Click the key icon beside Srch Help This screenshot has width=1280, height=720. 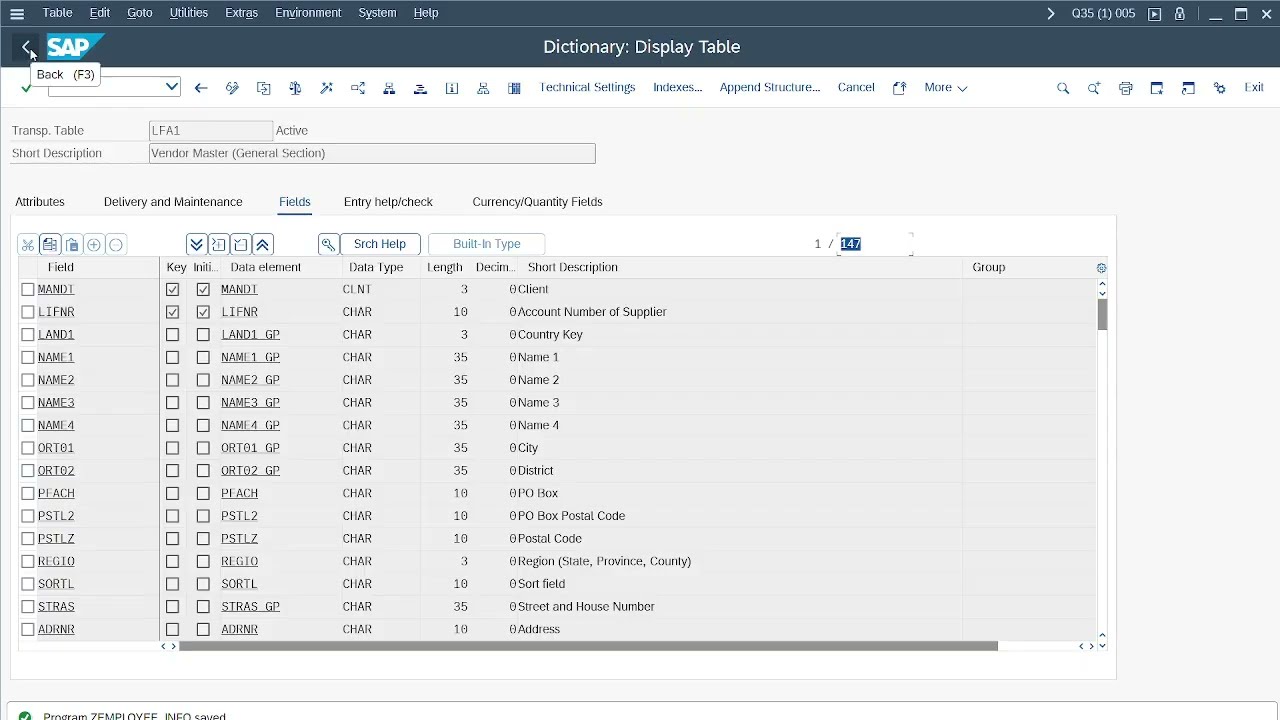tap(328, 244)
